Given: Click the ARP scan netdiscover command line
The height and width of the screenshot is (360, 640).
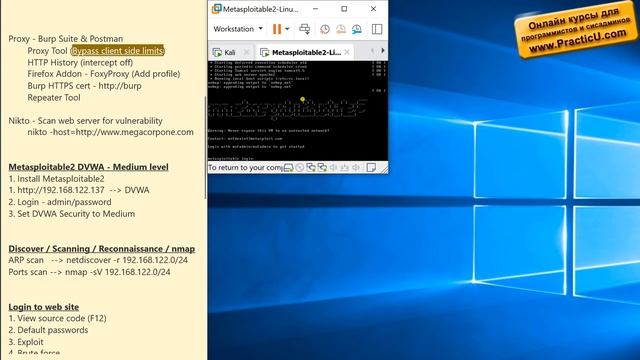Looking at the screenshot, I should 98,260.
